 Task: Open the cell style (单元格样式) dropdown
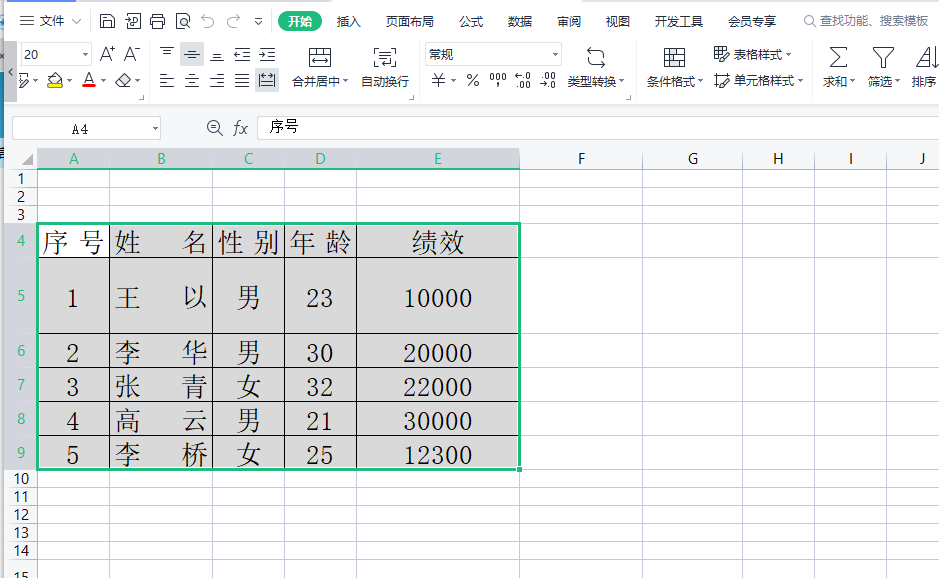[x=759, y=80]
